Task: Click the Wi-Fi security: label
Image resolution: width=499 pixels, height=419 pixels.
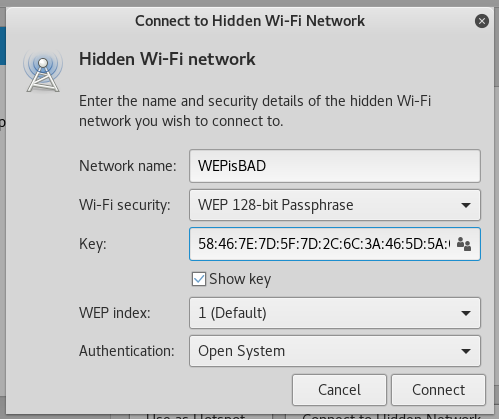Action: coord(125,205)
